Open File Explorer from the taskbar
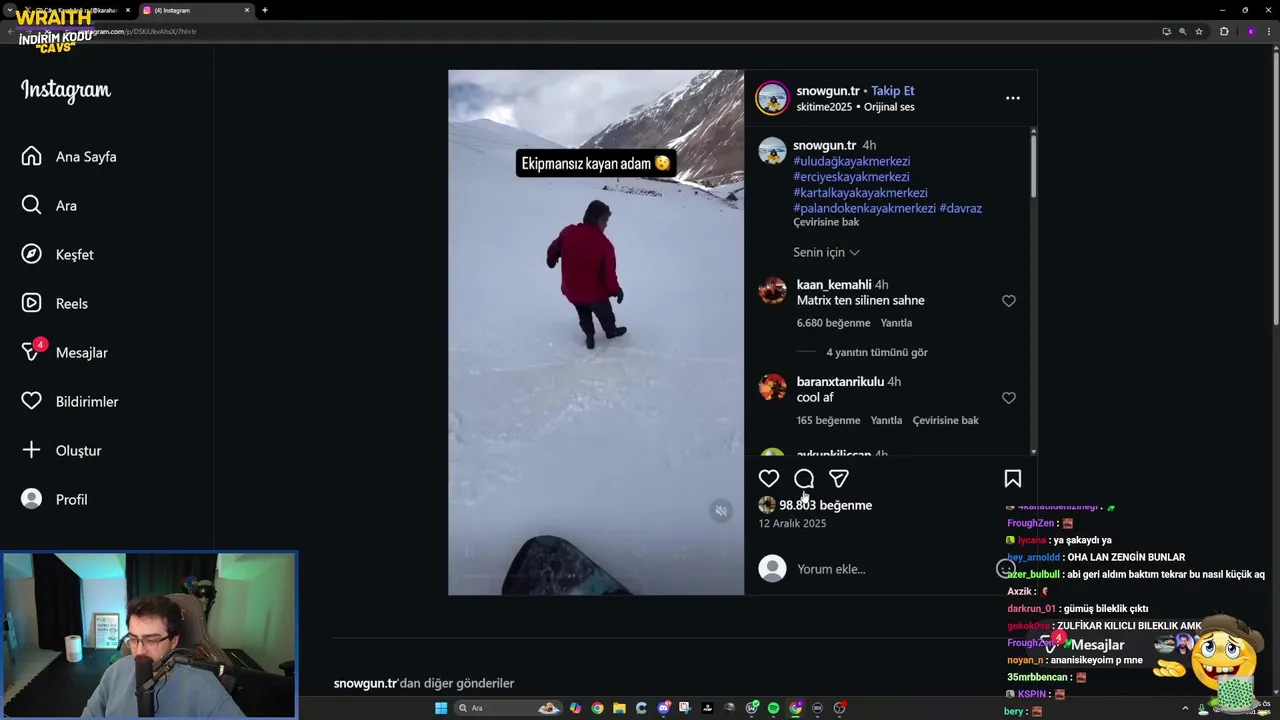The width and height of the screenshot is (1280, 720). pos(619,708)
